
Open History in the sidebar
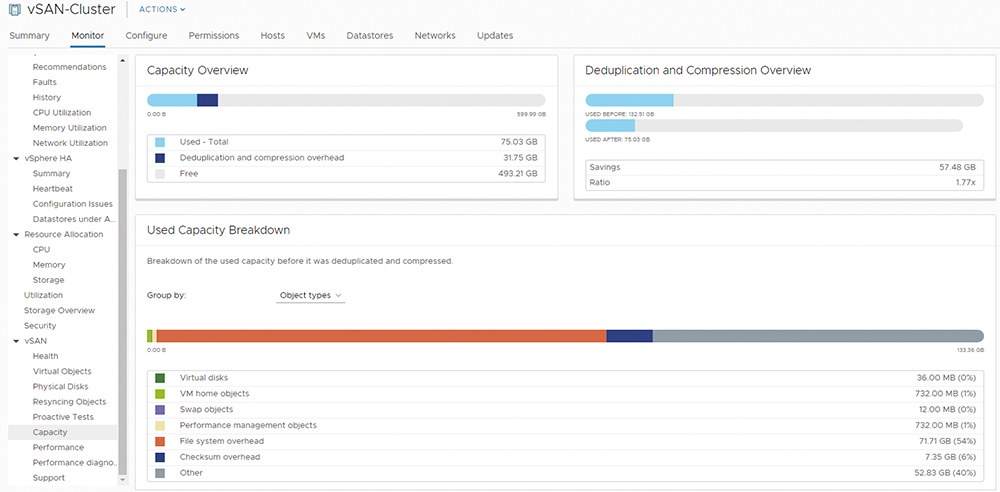pos(47,98)
